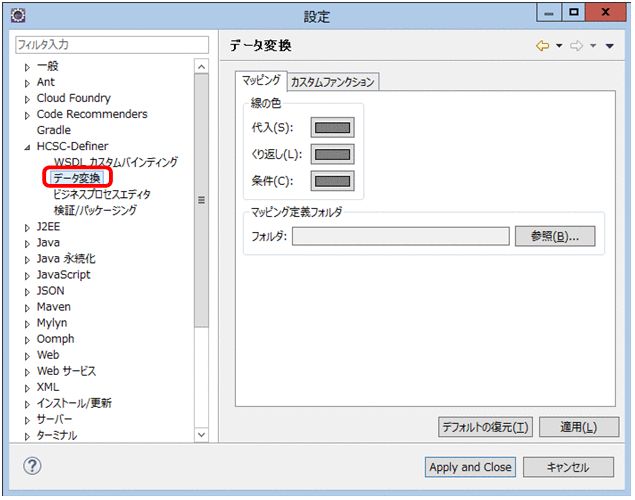Click the tree vertical scrollbar thumb

point(201,200)
